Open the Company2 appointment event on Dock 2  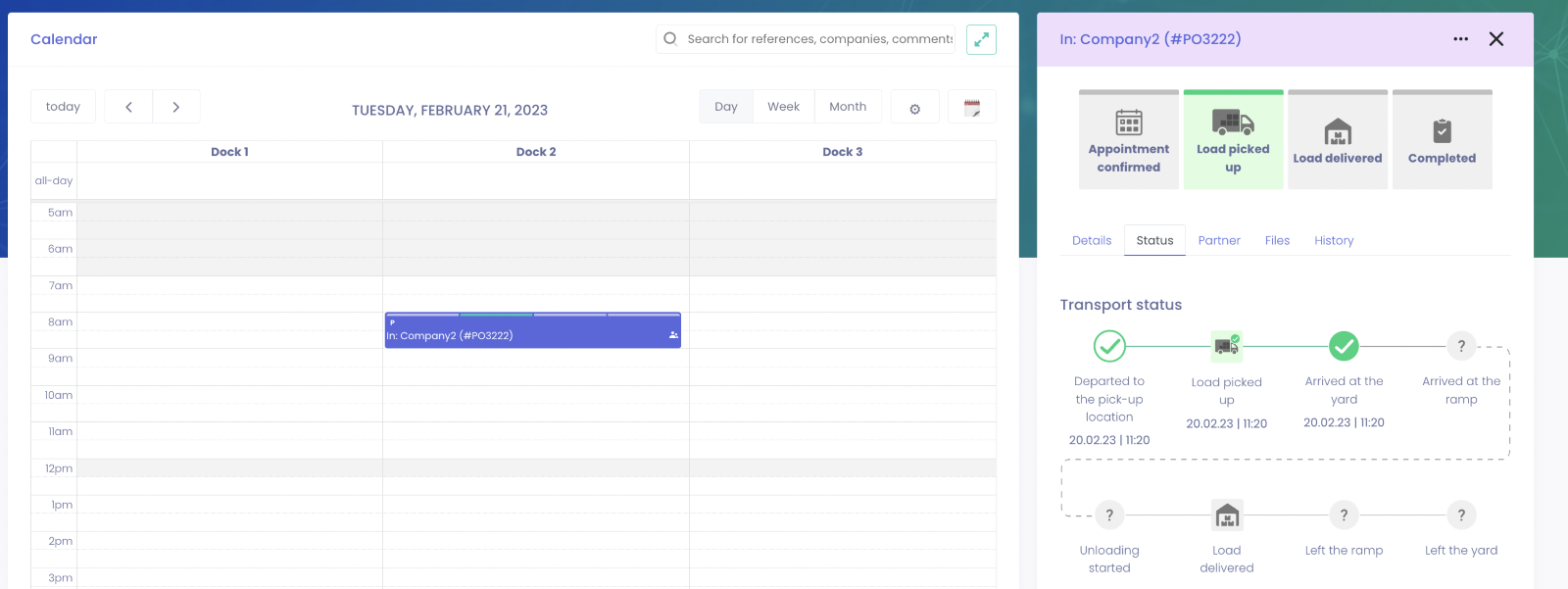tap(532, 334)
